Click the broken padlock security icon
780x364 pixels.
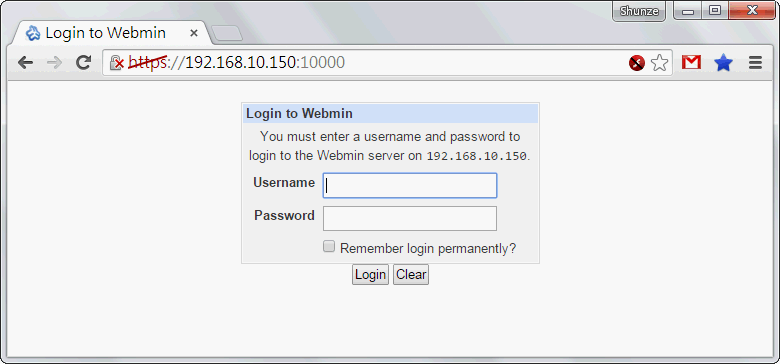(x=117, y=63)
